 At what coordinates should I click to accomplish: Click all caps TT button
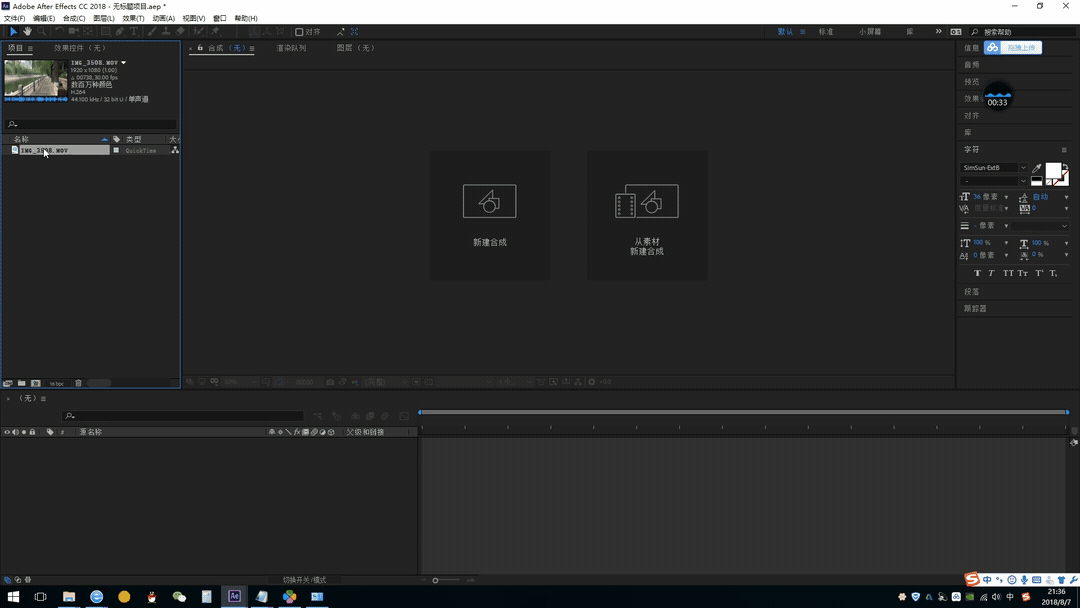(1008, 273)
